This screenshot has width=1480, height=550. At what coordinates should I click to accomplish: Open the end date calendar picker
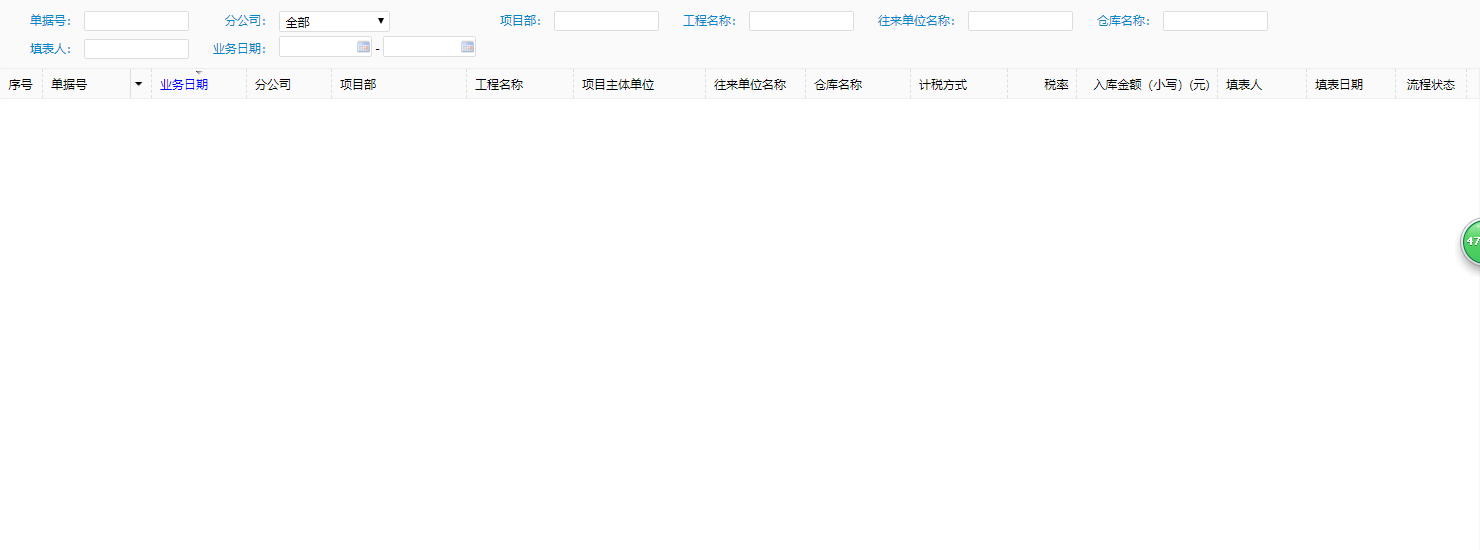(x=467, y=47)
